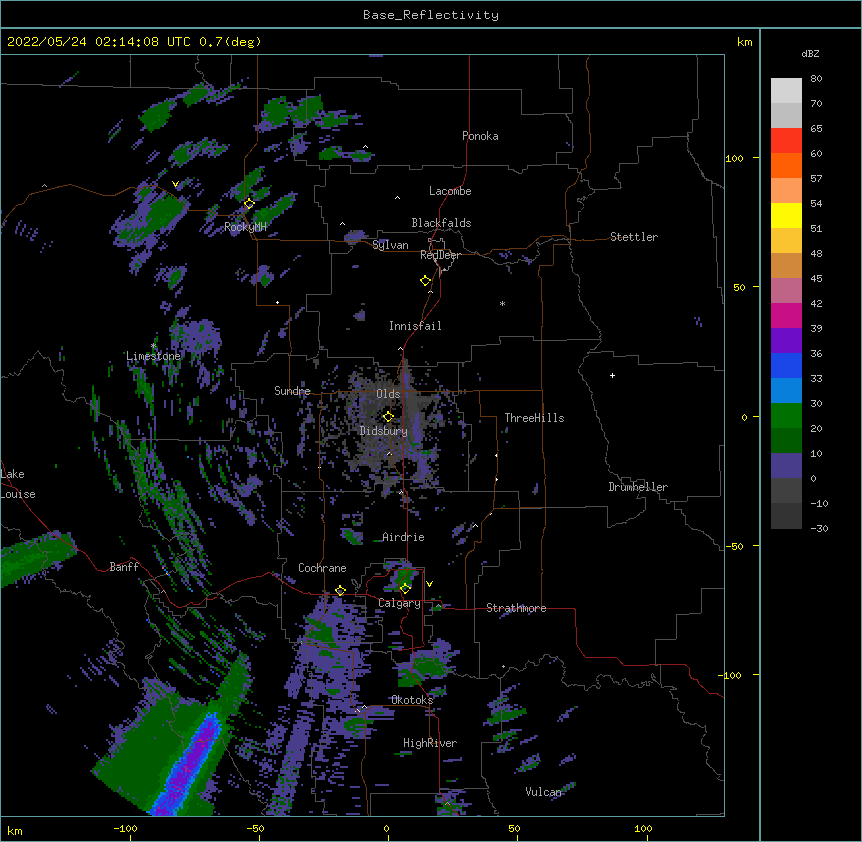The image size is (862, 842).
Task: Click the yellow V marker east of Calgary
Action: [429, 584]
